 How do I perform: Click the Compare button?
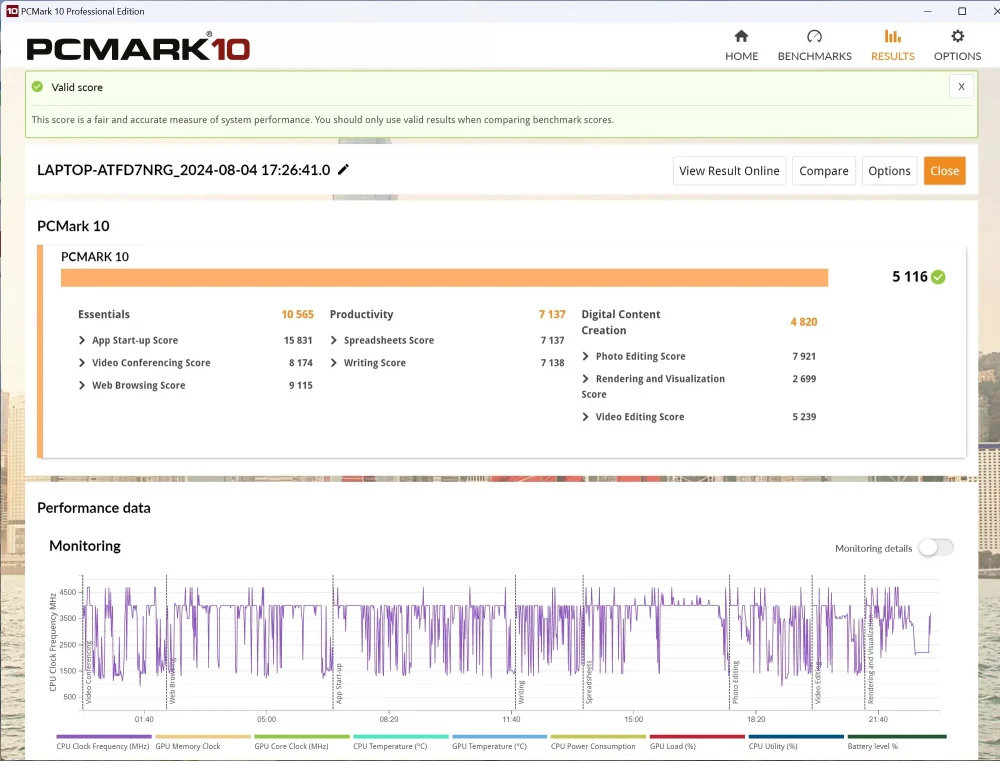823,171
